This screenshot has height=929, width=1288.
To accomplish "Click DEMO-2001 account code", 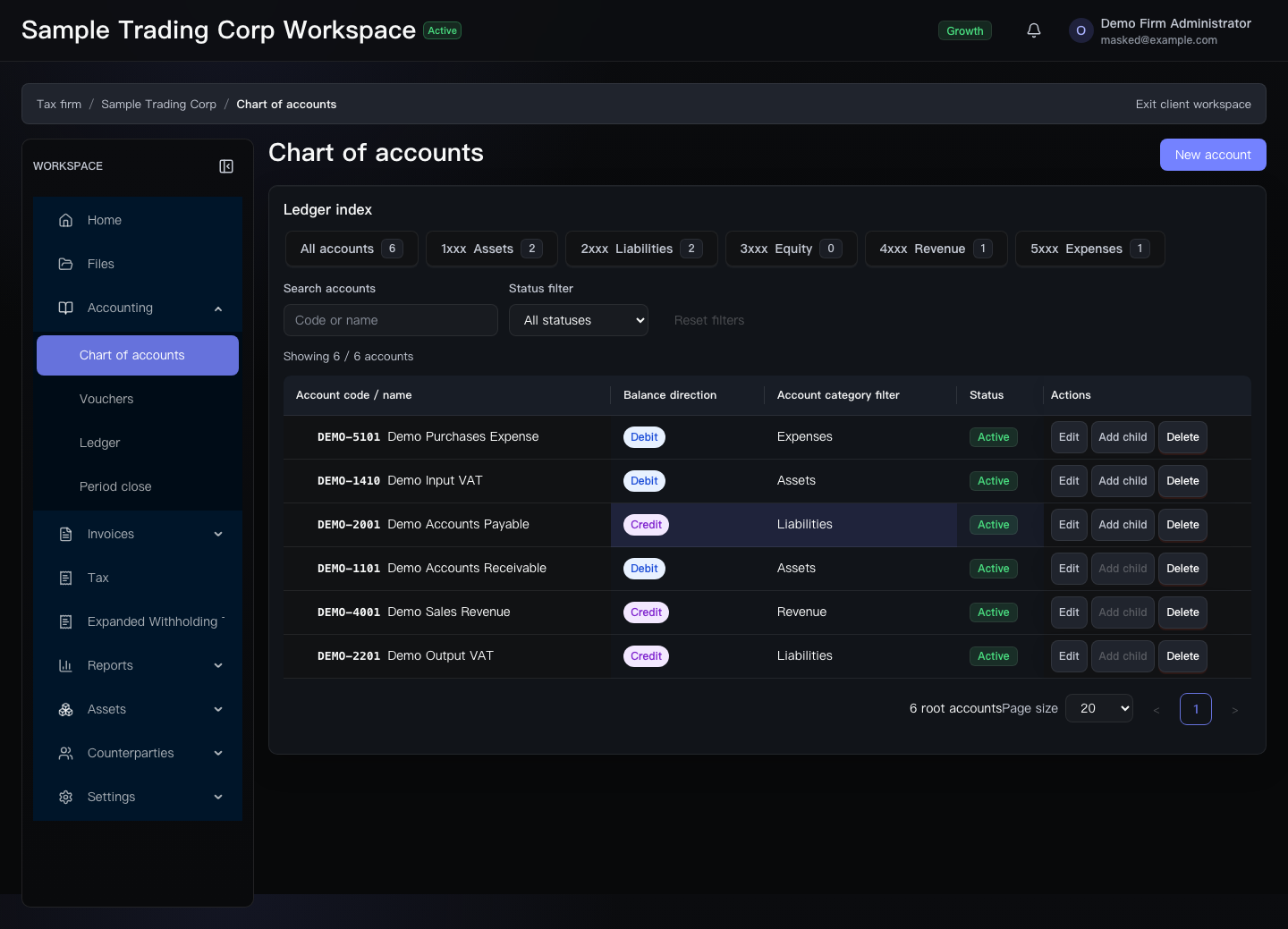I will pyautogui.click(x=349, y=525).
